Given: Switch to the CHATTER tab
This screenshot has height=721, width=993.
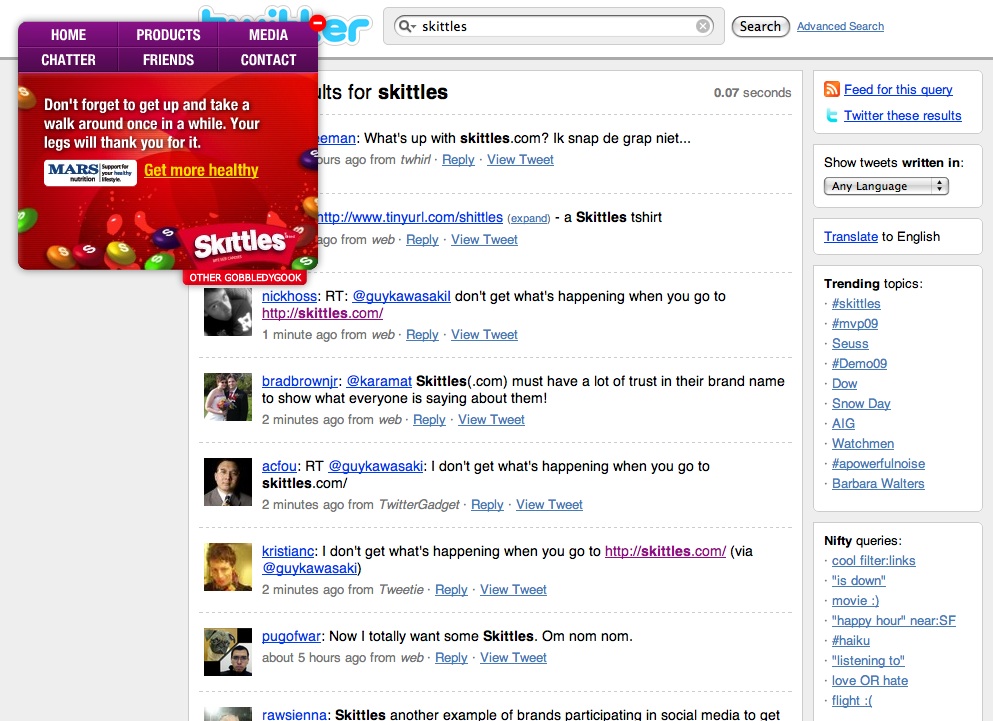Looking at the screenshot, I should tap(67, 59).
